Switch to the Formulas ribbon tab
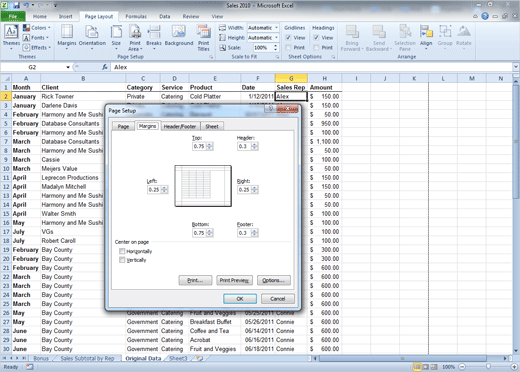This screenshot has width=520, height=372. pyautogui.click(x=136, y=16)
